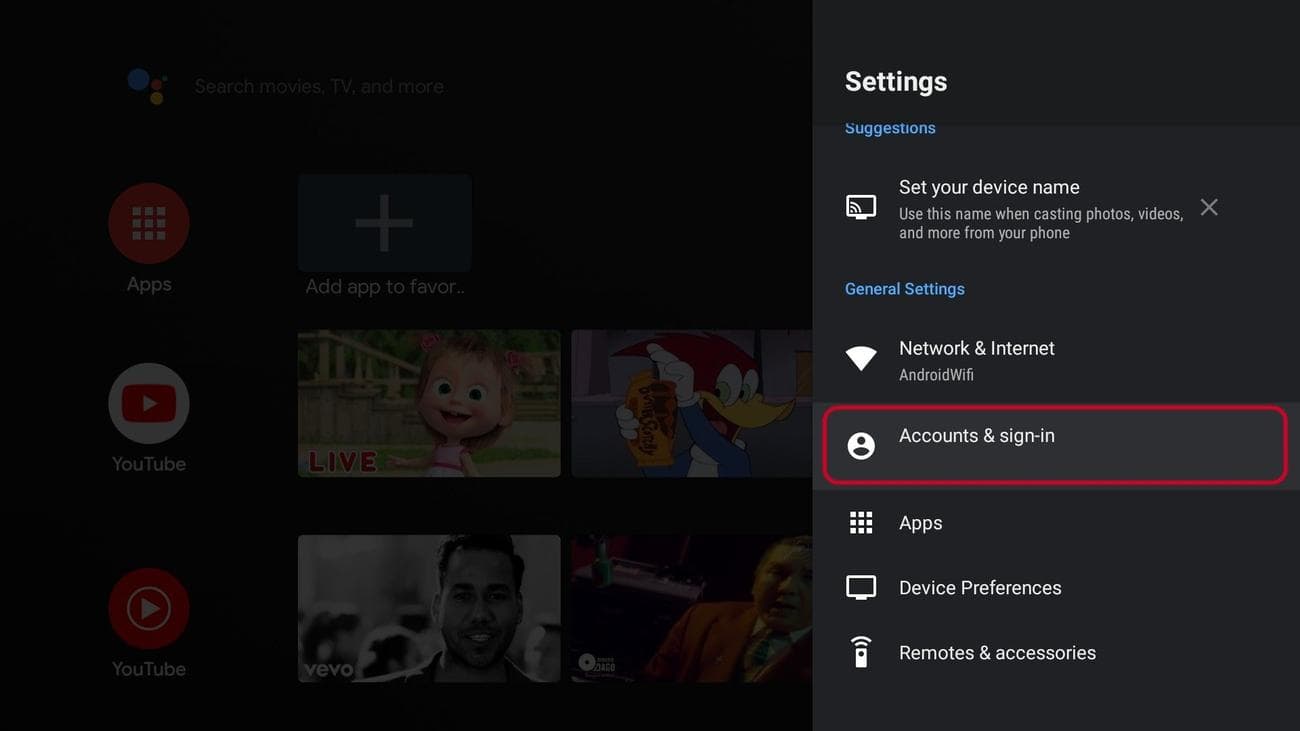The image size is (1300, 731).
Task: Click the Wi-Fi icon beside Network & Internet
Action: [x=861, y=357]
